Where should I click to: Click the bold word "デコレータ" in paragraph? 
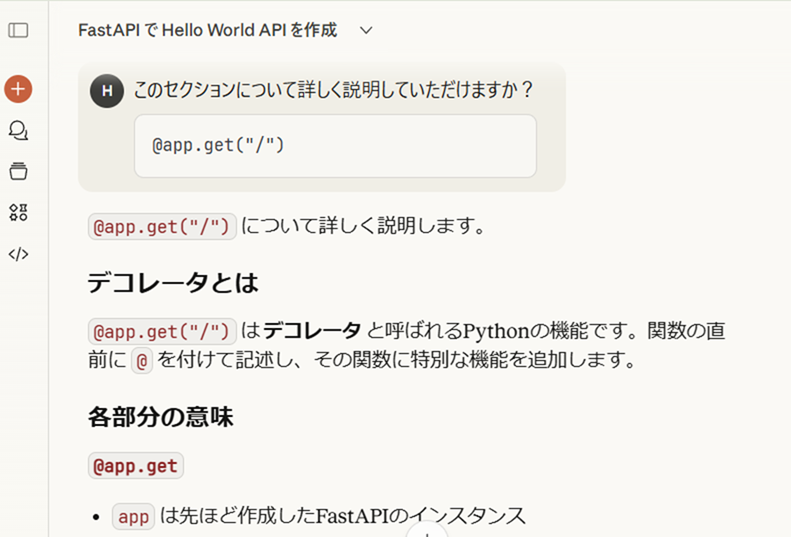coord(312,331)
